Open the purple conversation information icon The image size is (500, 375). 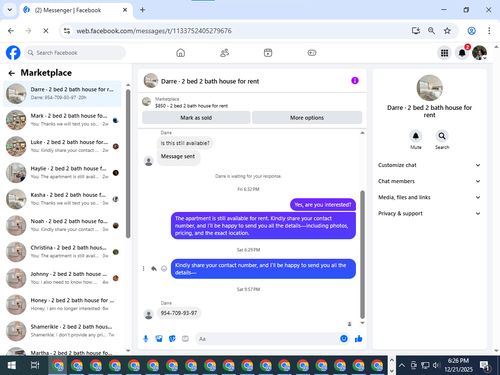click(x=355, y=81)
